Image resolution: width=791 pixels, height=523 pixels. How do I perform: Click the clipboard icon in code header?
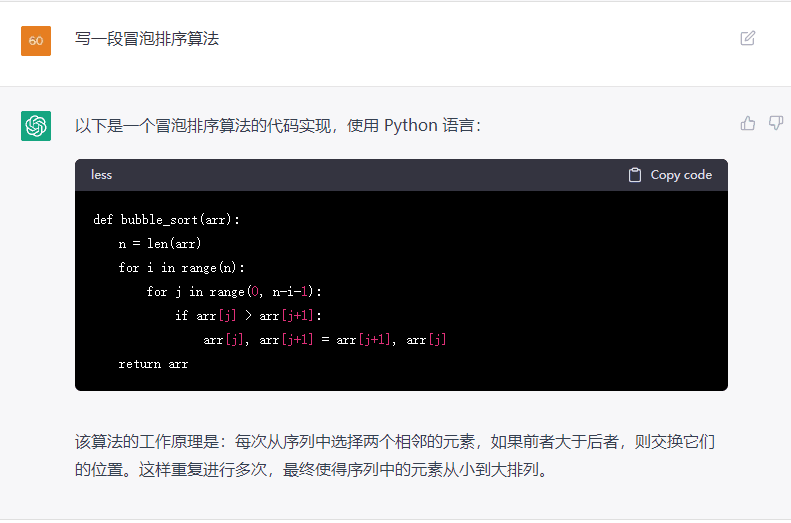[x=634, y=175]
